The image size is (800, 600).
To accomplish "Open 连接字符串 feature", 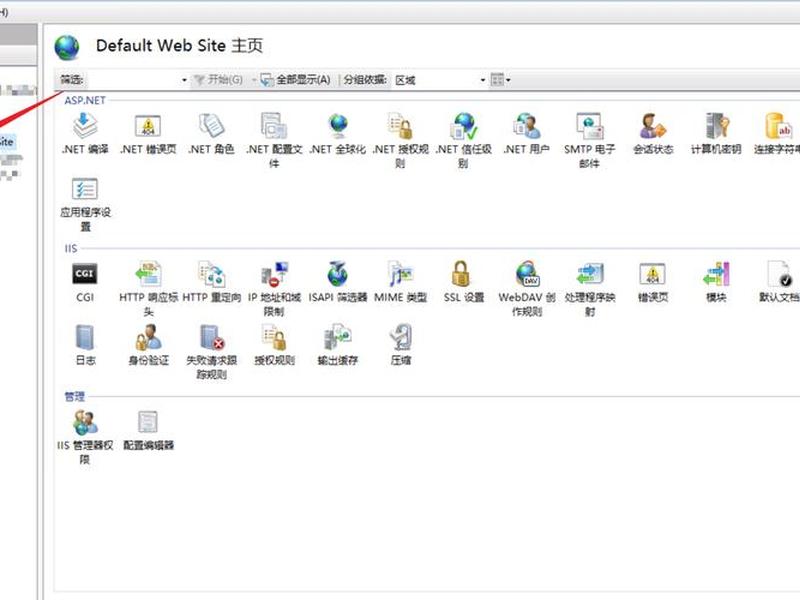I will pyautogui.click(x=778, y=134).
